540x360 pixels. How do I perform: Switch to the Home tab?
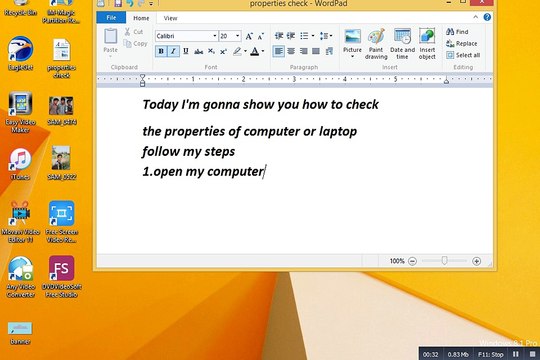(141, 18)
